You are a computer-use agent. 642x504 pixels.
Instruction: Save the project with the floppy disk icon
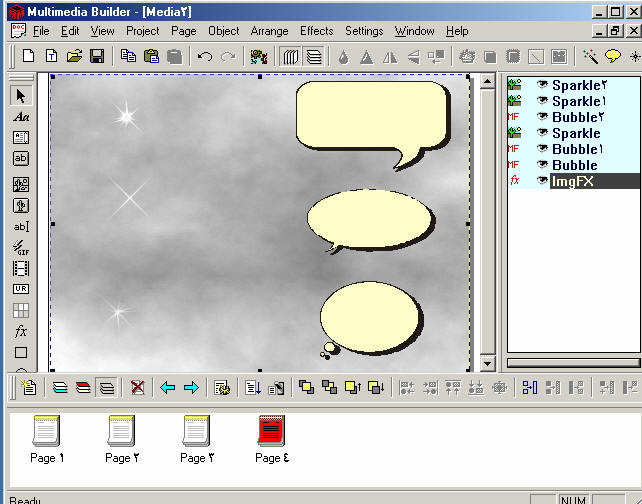point(97,56)
